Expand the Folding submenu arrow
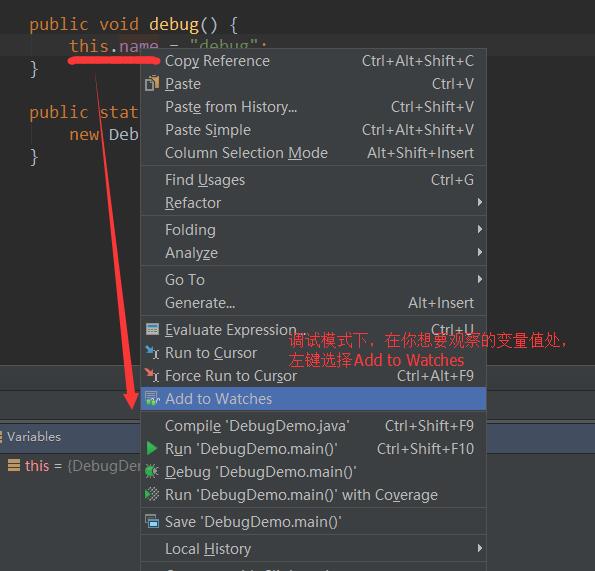The width and height of the screenshot is (595, 571). pyautogui.click(x=480, y=229)
